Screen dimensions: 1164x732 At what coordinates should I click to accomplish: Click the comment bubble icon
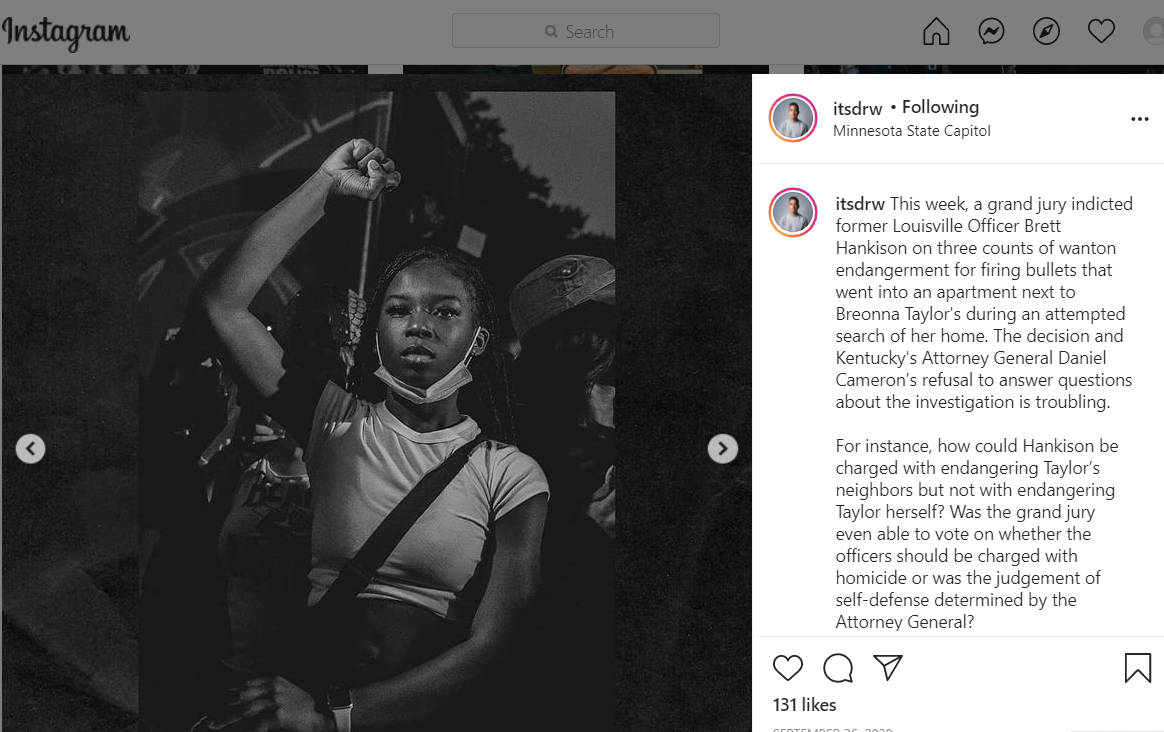[838, 668]
